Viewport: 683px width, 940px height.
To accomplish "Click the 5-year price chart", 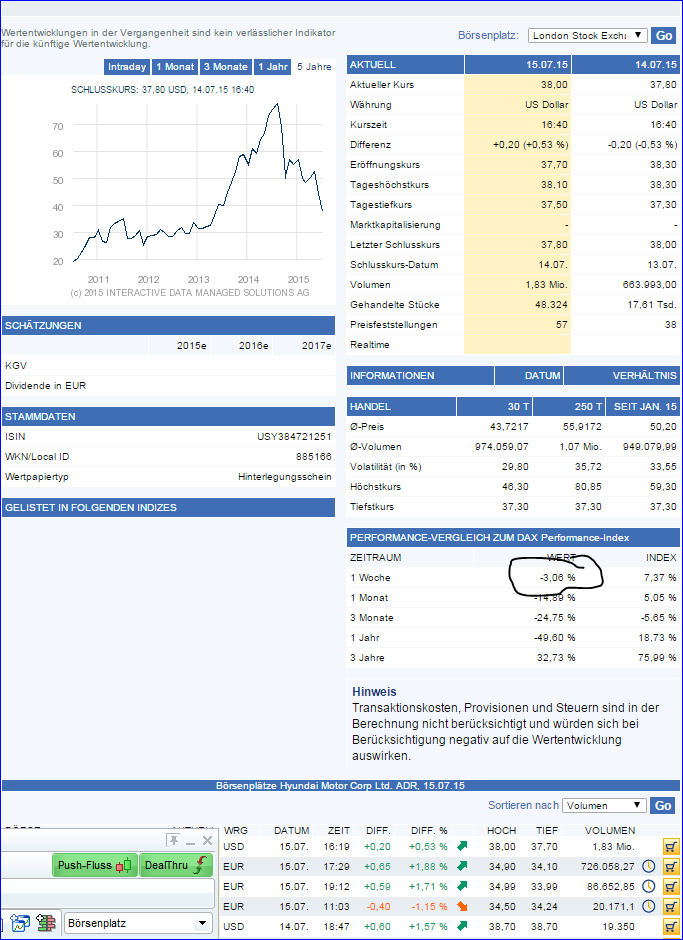I will click(198, 183).
